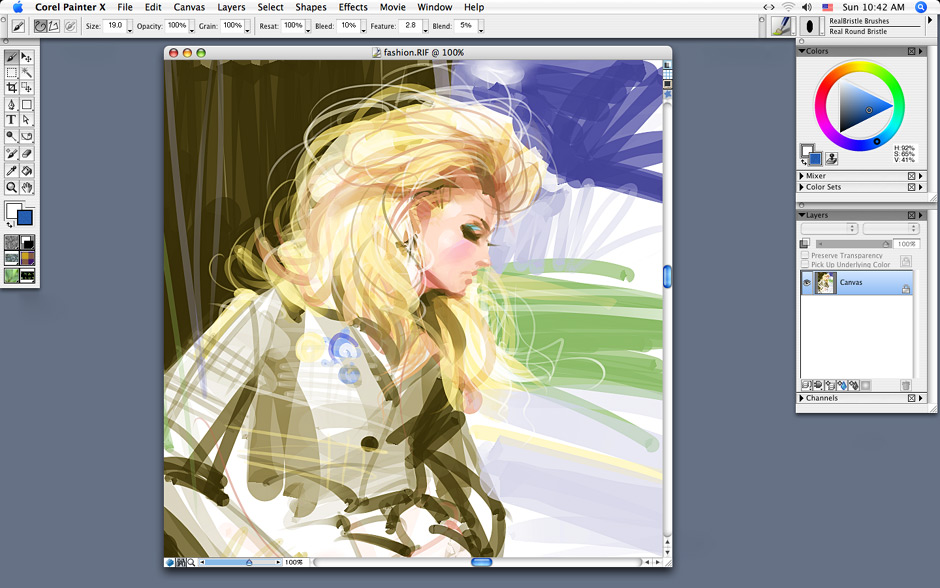940x588 pixels.
Task: Click the brush Size field
Action: [115, 26]
